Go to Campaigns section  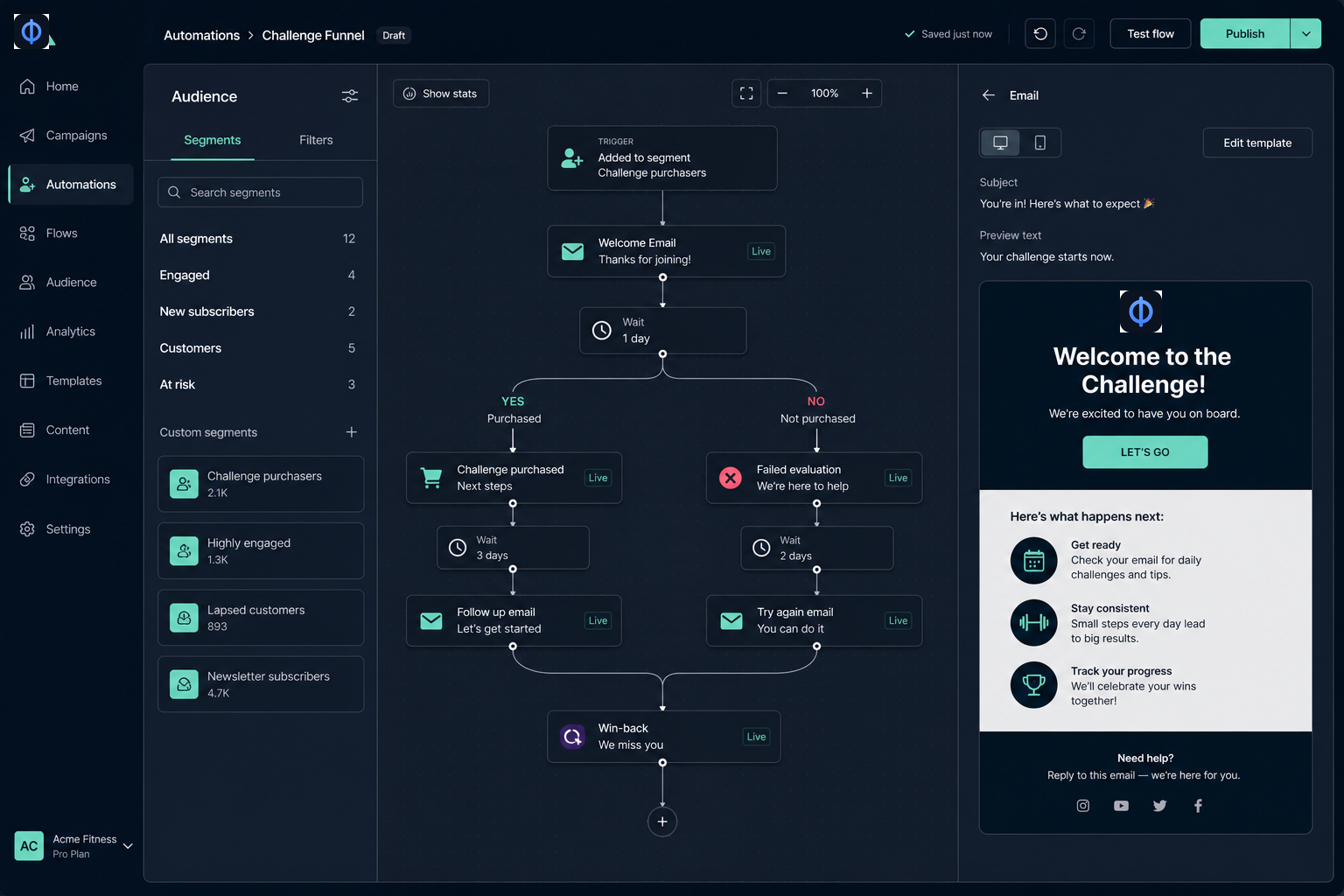71,136
